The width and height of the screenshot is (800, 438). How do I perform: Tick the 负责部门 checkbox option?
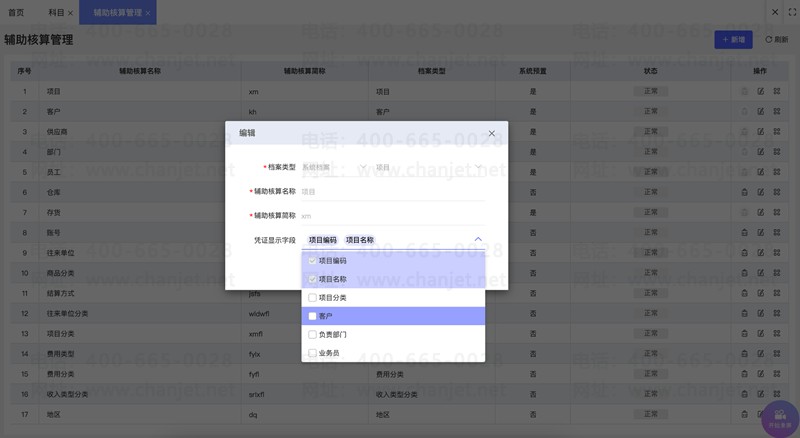(312, 334)
